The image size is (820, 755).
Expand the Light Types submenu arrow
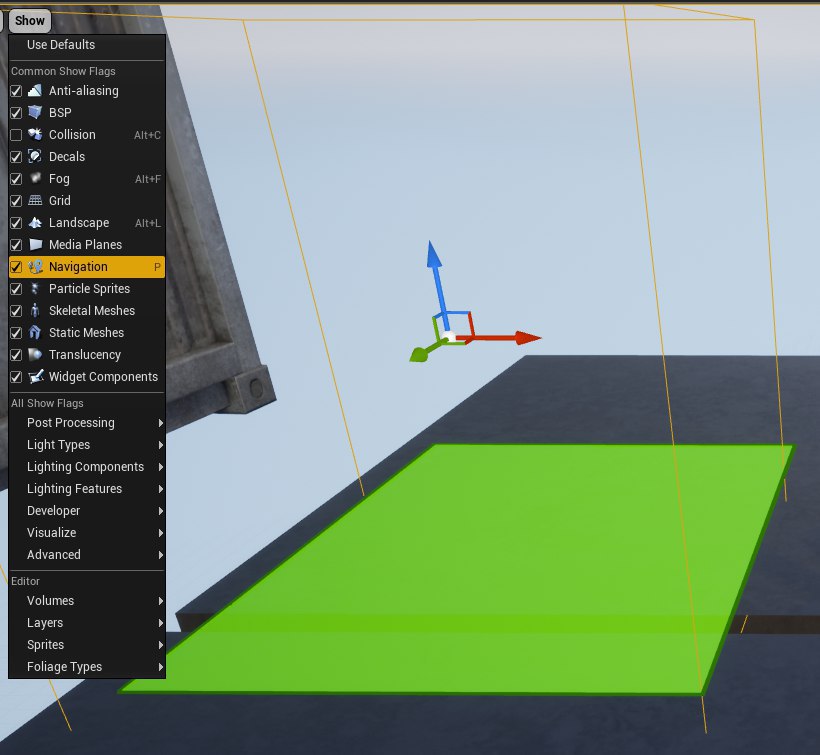point(161,445)
